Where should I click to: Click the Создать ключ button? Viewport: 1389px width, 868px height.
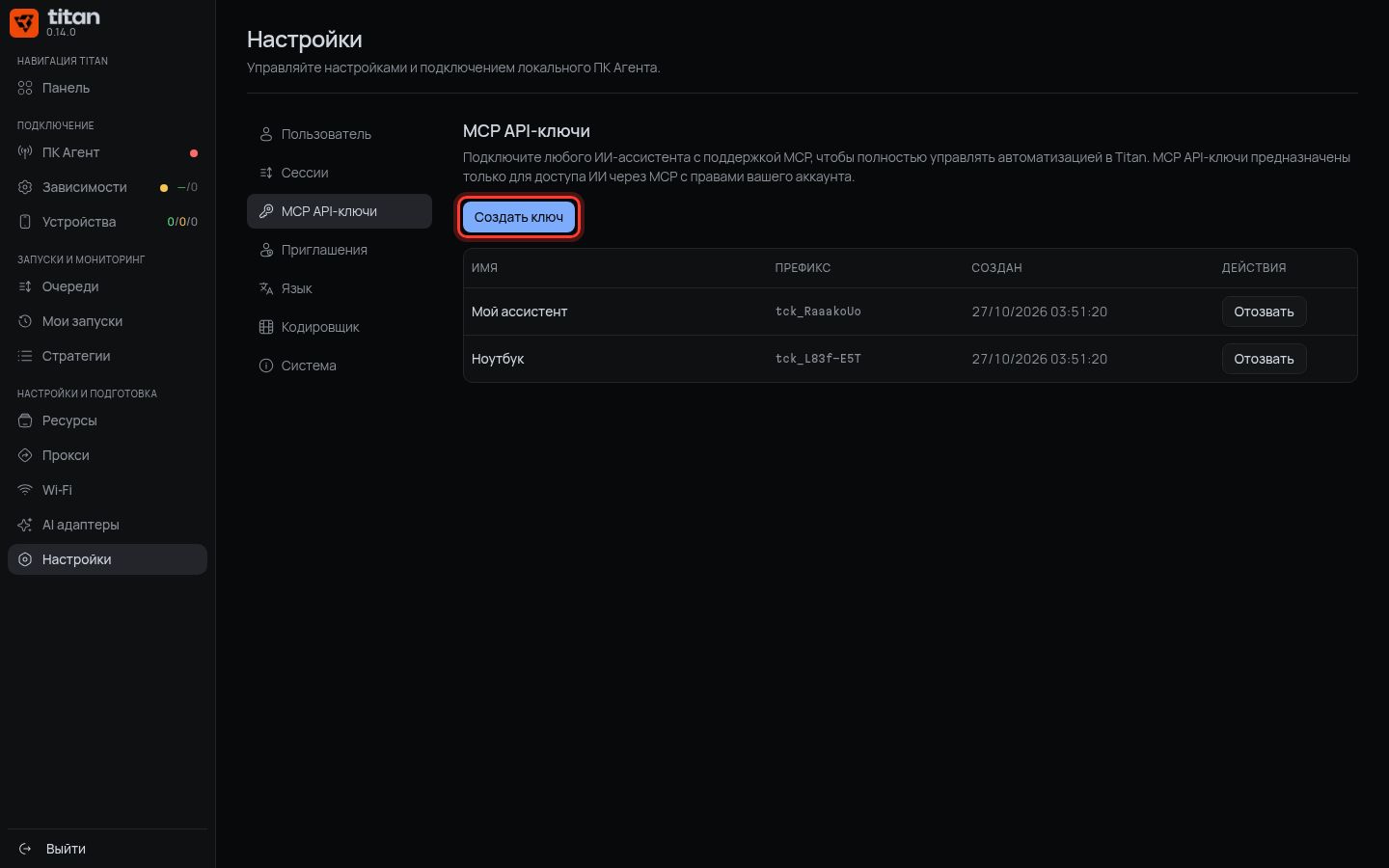click(519, 217)
